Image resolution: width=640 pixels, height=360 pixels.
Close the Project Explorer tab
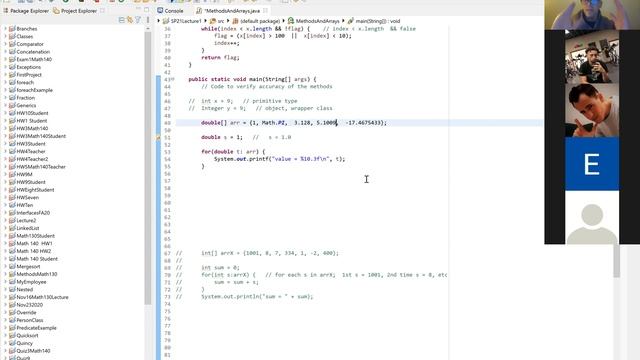pos(102,11)
